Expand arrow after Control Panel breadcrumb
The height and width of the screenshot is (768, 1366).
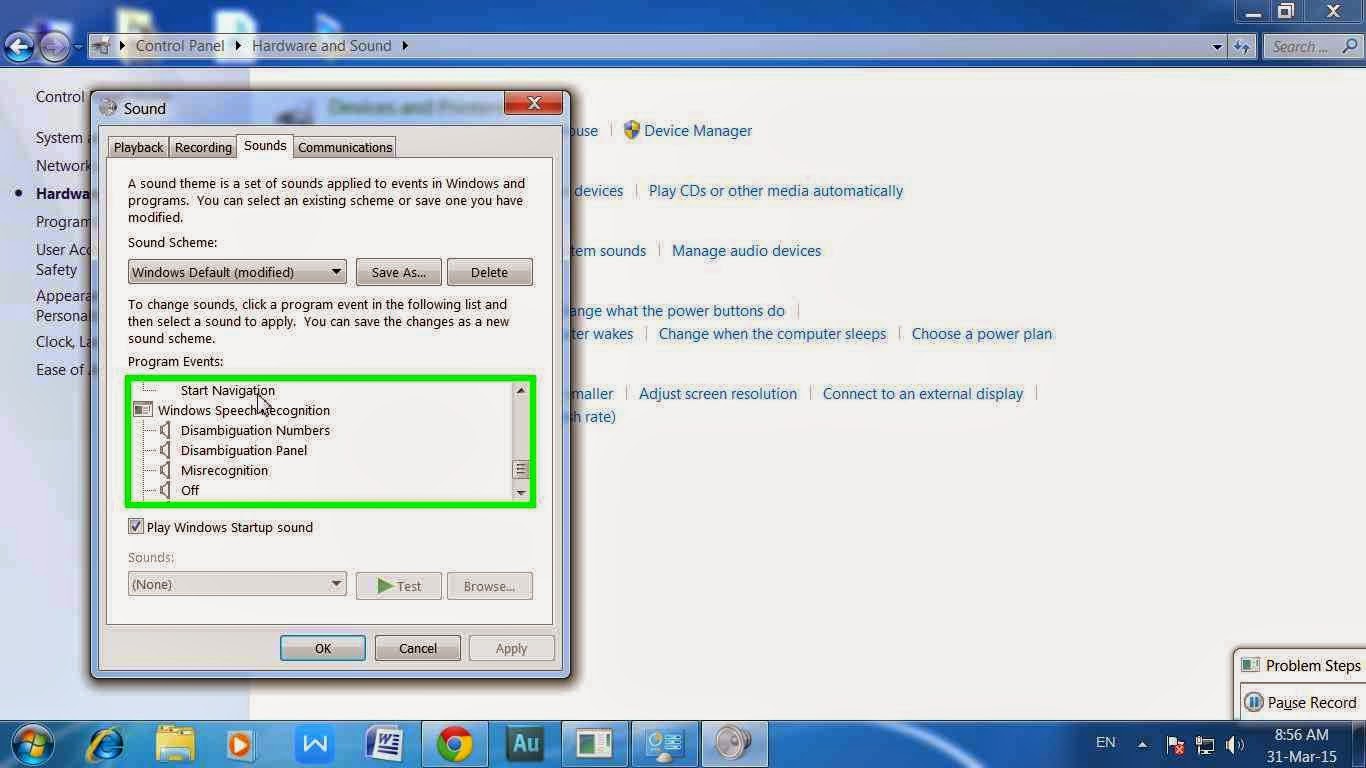(x=238, y=46)
